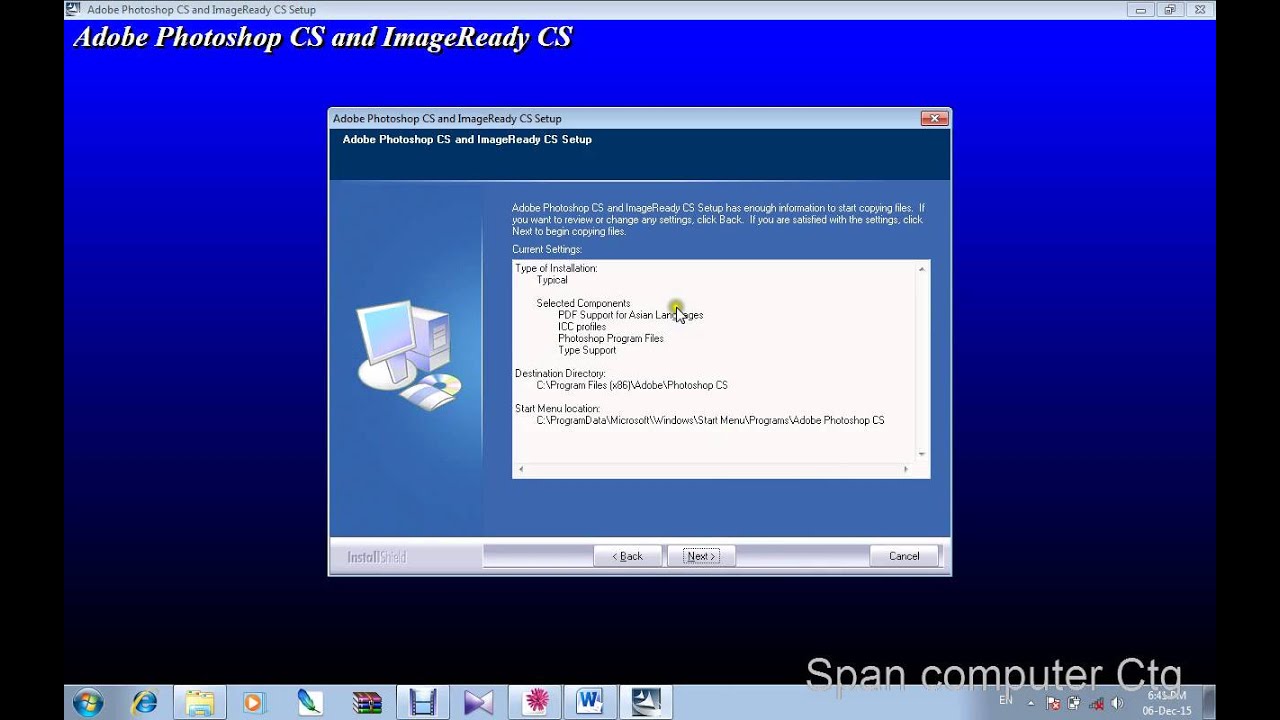Click the 'Typical' installation type text

[552, 280]
